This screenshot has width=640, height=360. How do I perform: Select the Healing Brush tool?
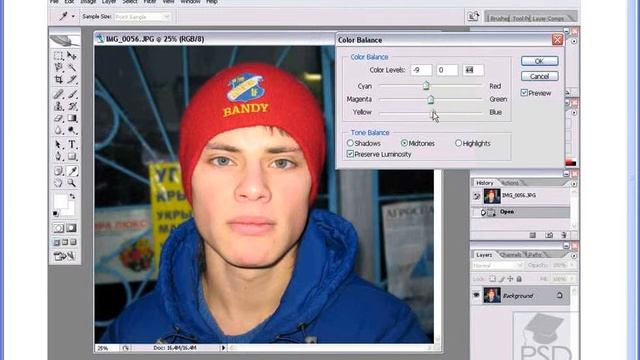click(58, 94)
